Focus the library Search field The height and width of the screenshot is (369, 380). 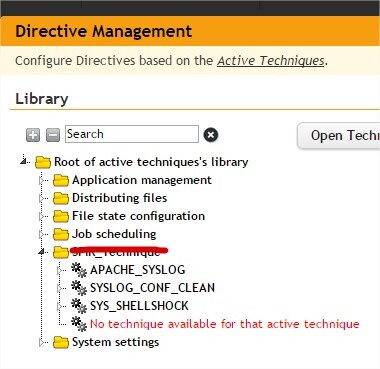pos(132,134)
